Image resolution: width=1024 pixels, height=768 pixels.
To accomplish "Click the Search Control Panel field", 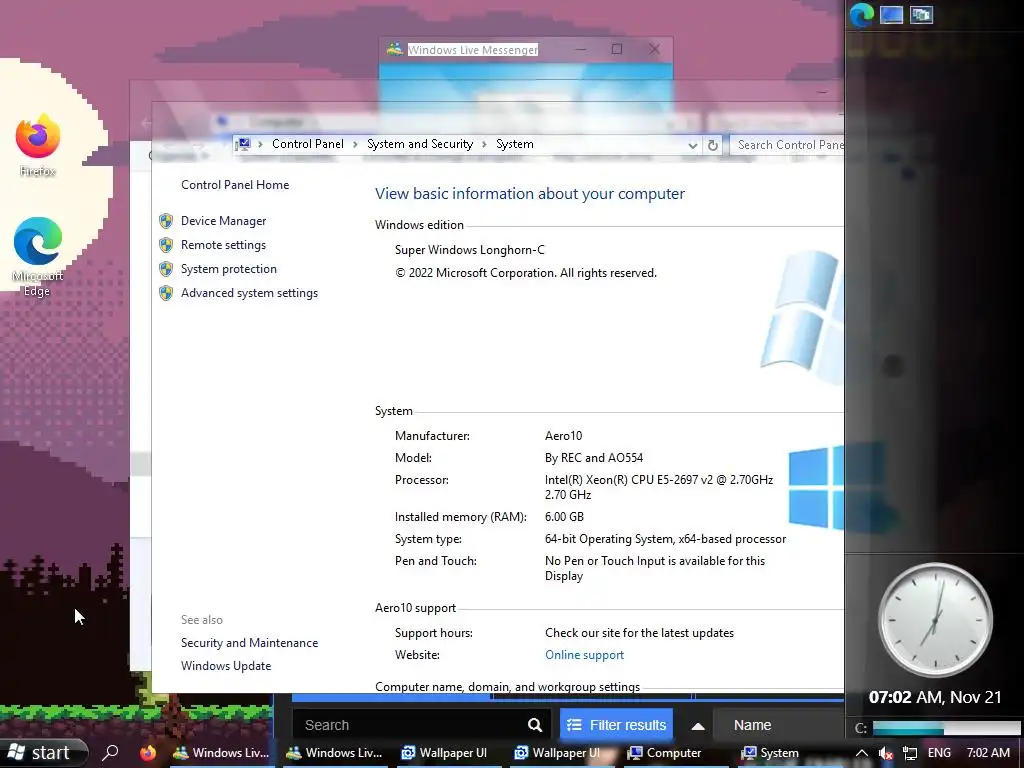I will (x=787, y=145).
